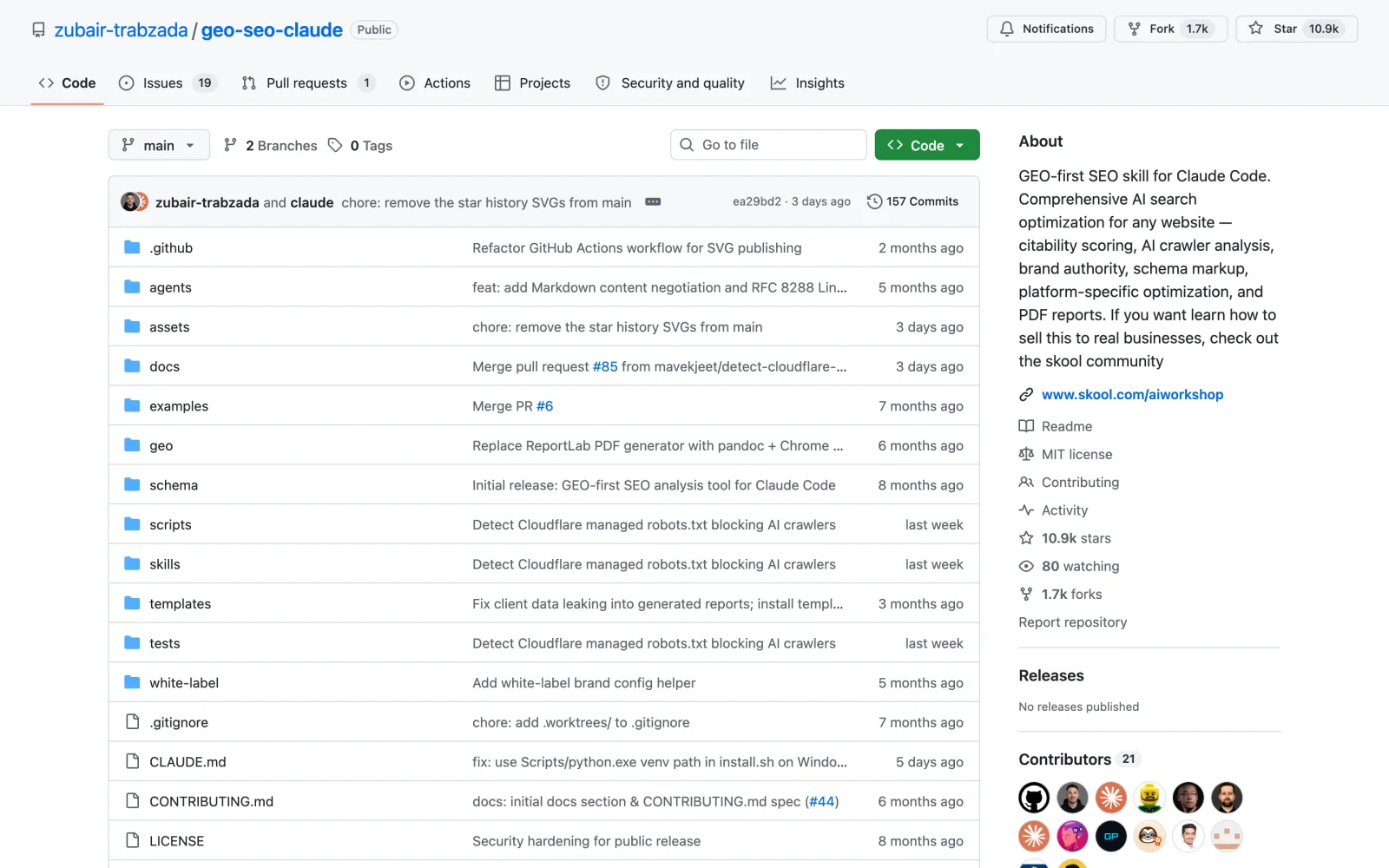Open the ea29bd2 commit hash
The width and height of the screenshot is (1389, 868).
point(756,201)
